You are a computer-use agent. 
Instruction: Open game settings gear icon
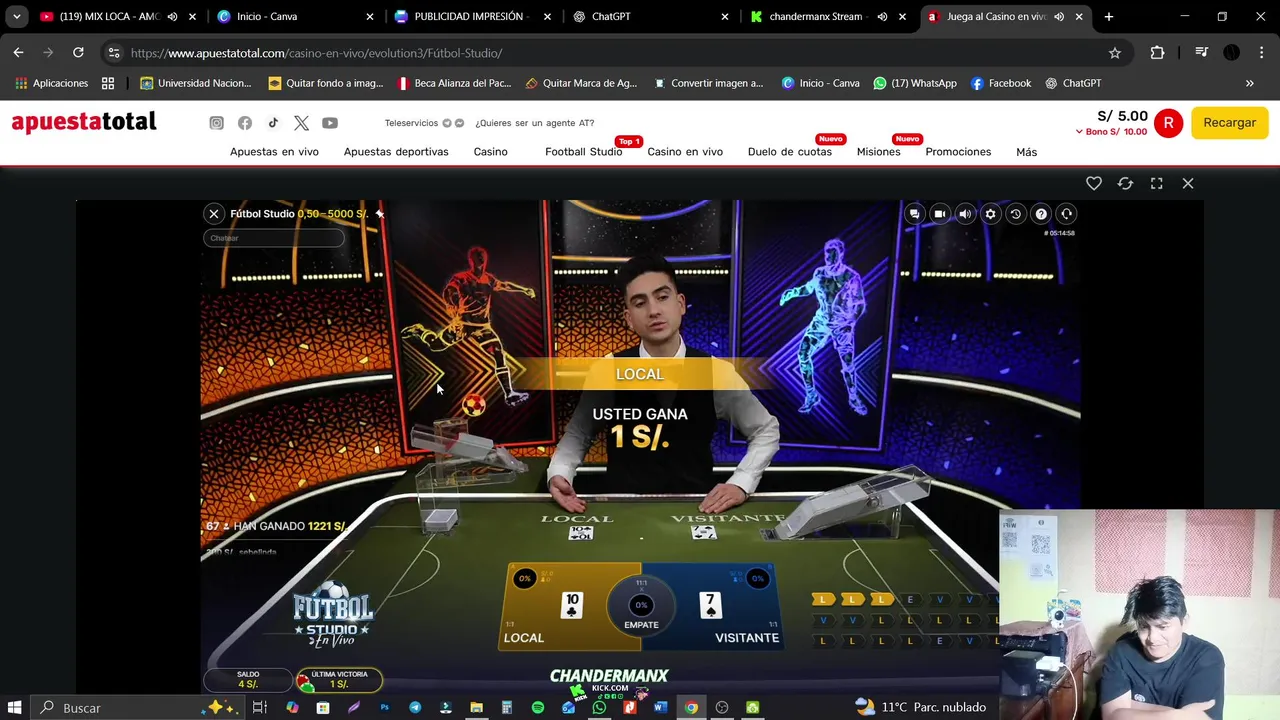(990, 214)
